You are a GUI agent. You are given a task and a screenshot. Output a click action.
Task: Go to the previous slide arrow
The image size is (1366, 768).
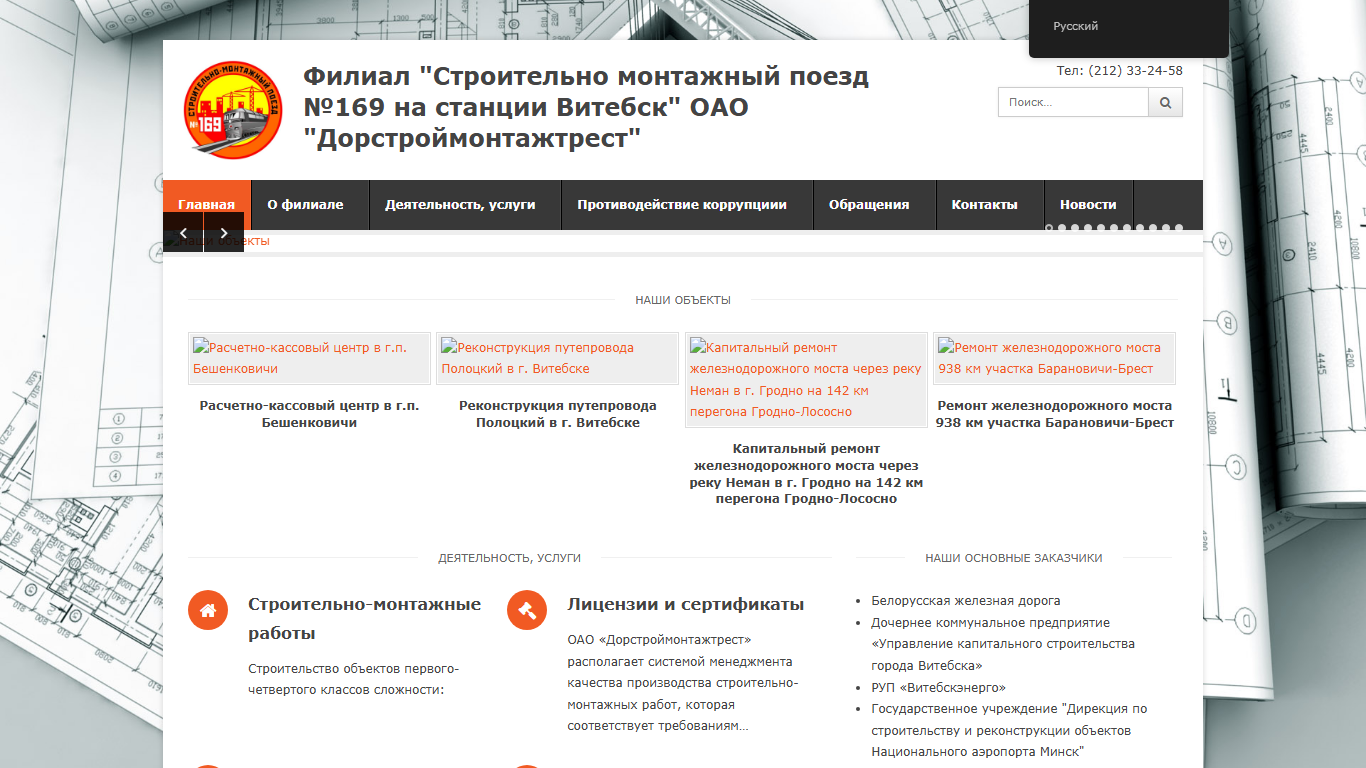click(183, 232)
